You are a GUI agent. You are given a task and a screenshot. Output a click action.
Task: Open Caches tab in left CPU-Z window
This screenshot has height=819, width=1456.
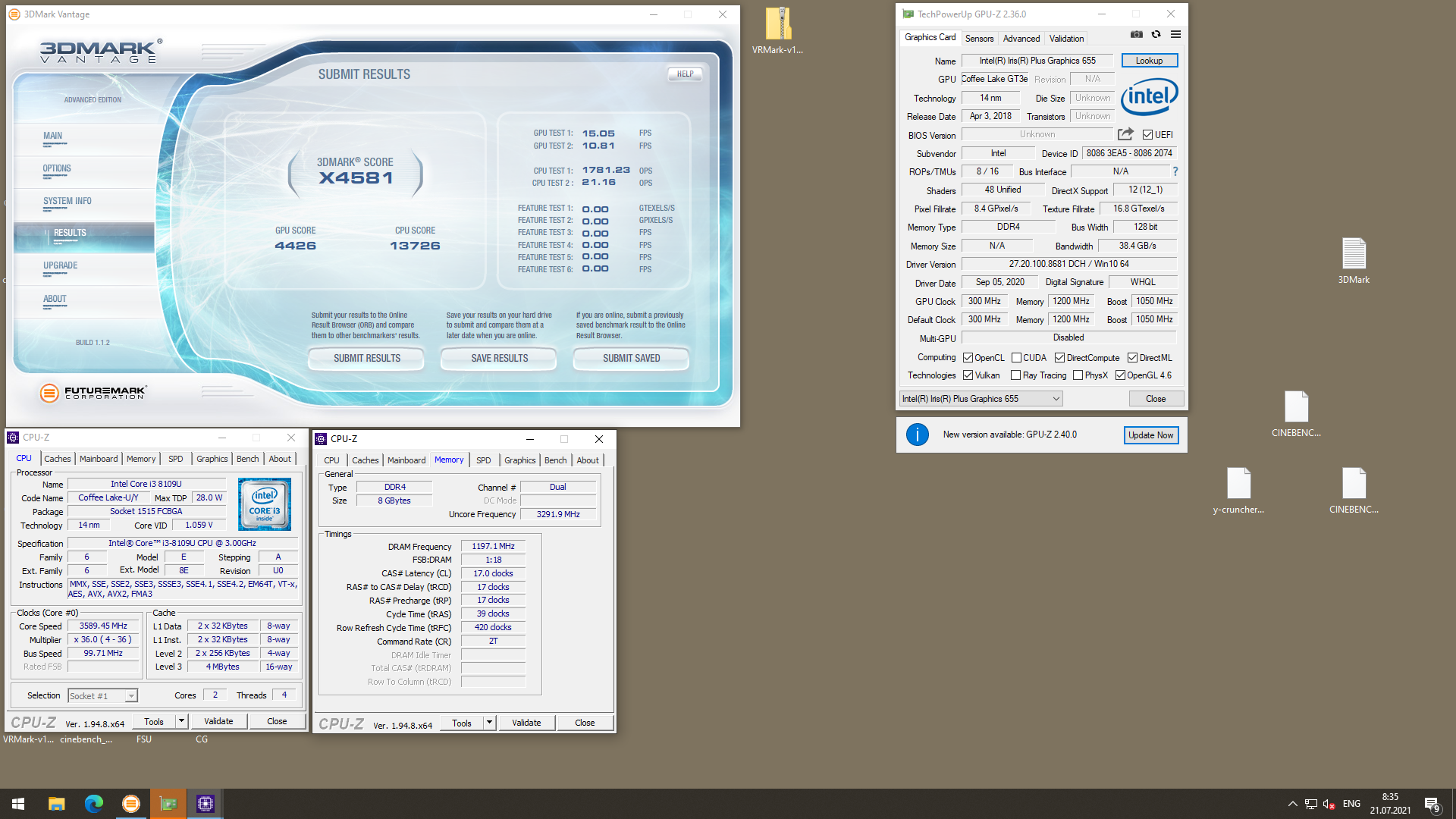57,459
